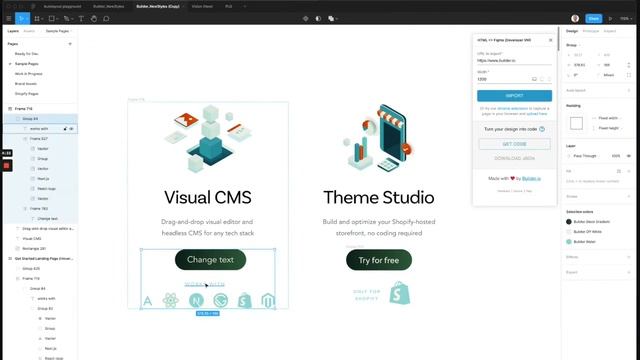The width and height of the screenshot is (640, 360).
Task: Switch to the Assets tab
Action: (x=29, y=31)
